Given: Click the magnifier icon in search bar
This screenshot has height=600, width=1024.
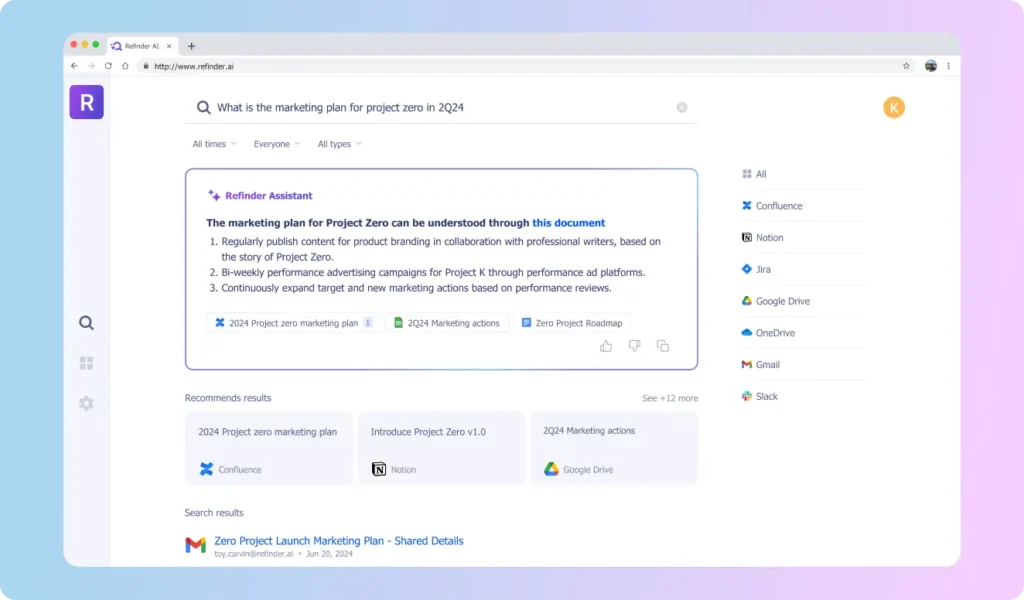Looking at the screenshot, I should click(x=204, y=107).
